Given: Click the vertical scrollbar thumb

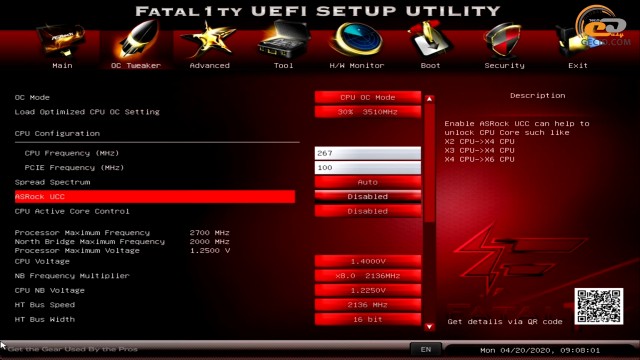Looking at the screenshot, I should click(429, 163).
